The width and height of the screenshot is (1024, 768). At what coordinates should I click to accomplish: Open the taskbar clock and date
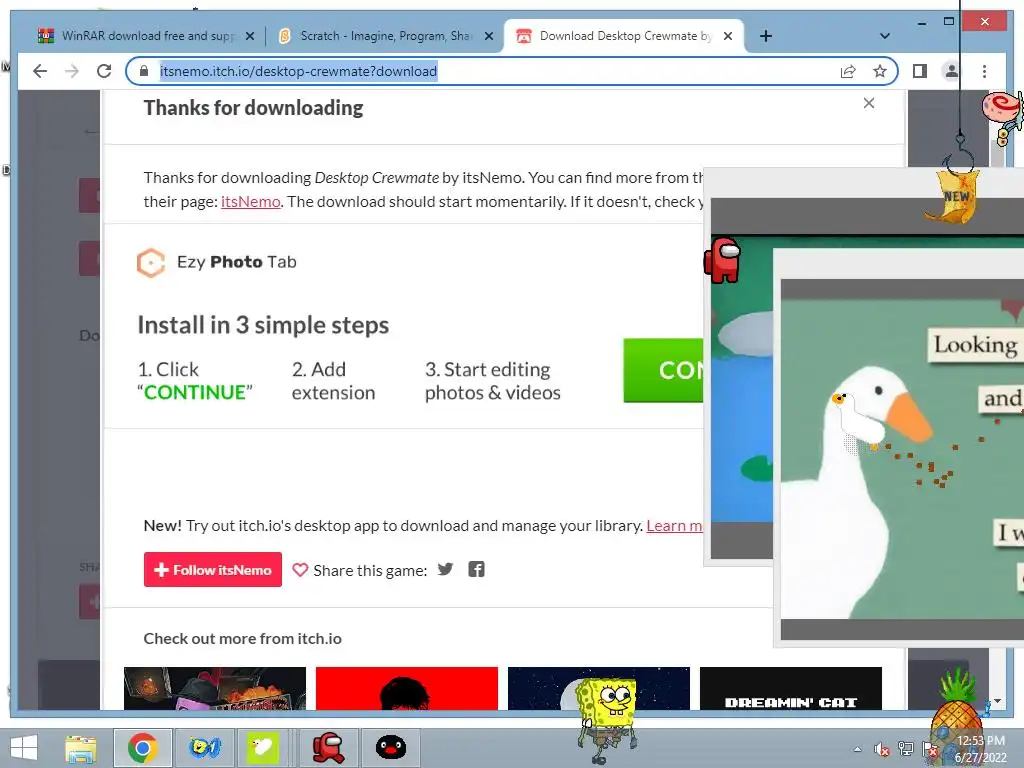click(981, 749)
